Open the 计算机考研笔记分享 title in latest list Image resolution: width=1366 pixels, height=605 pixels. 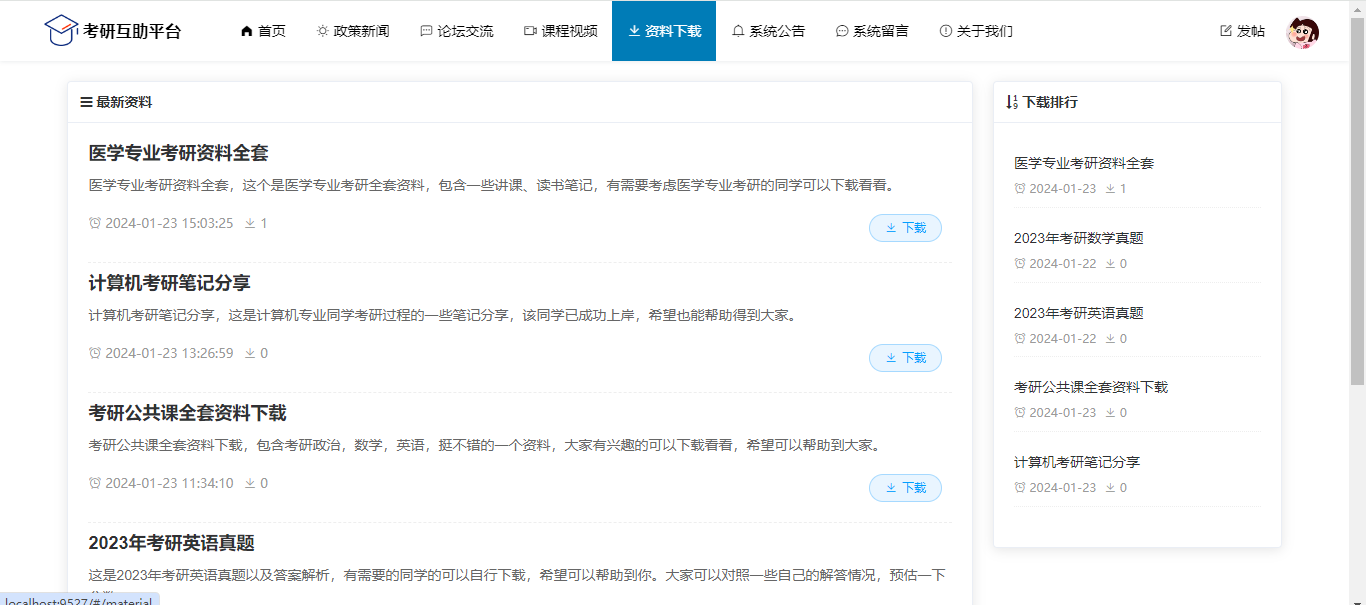(x=169, y=283)
